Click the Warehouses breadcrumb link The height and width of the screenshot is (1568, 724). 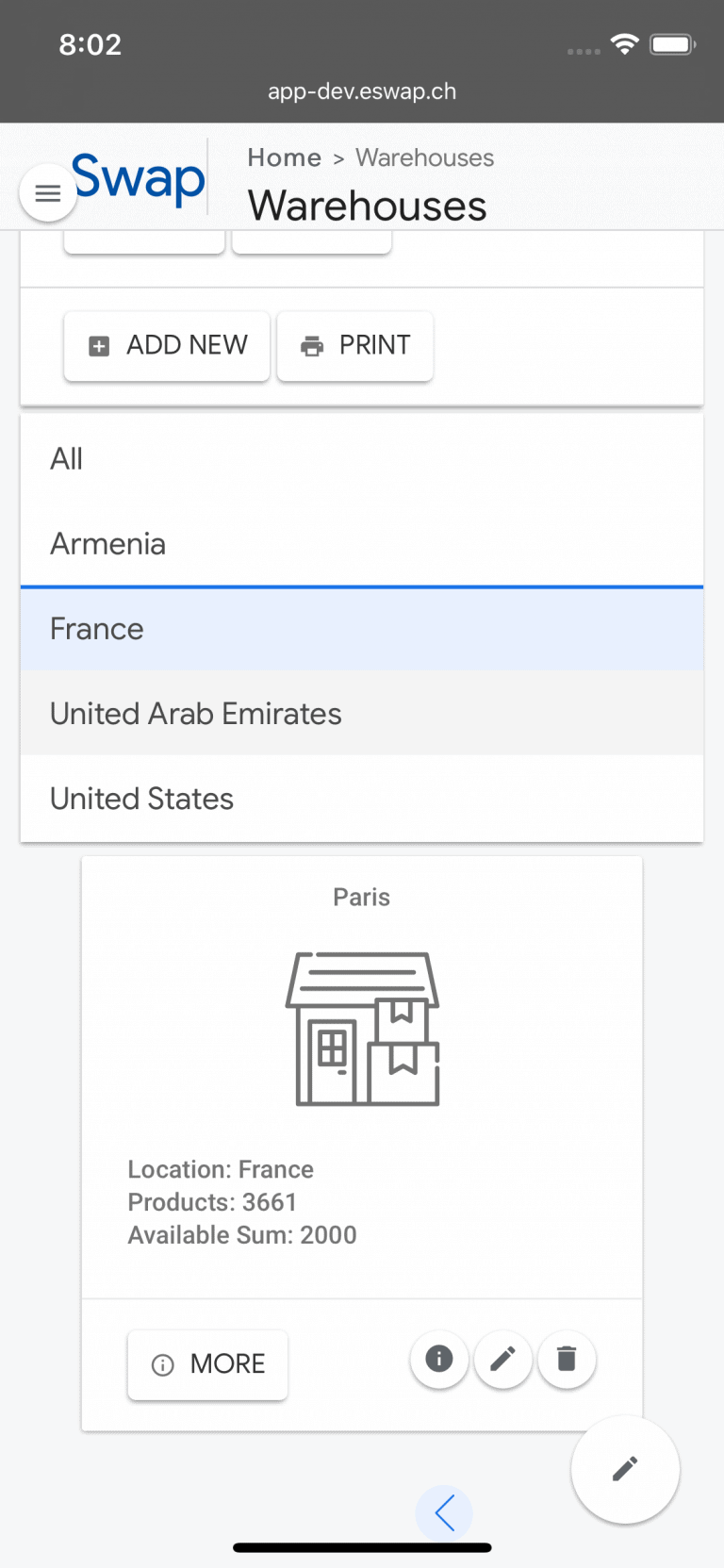(x=424, y=157)
